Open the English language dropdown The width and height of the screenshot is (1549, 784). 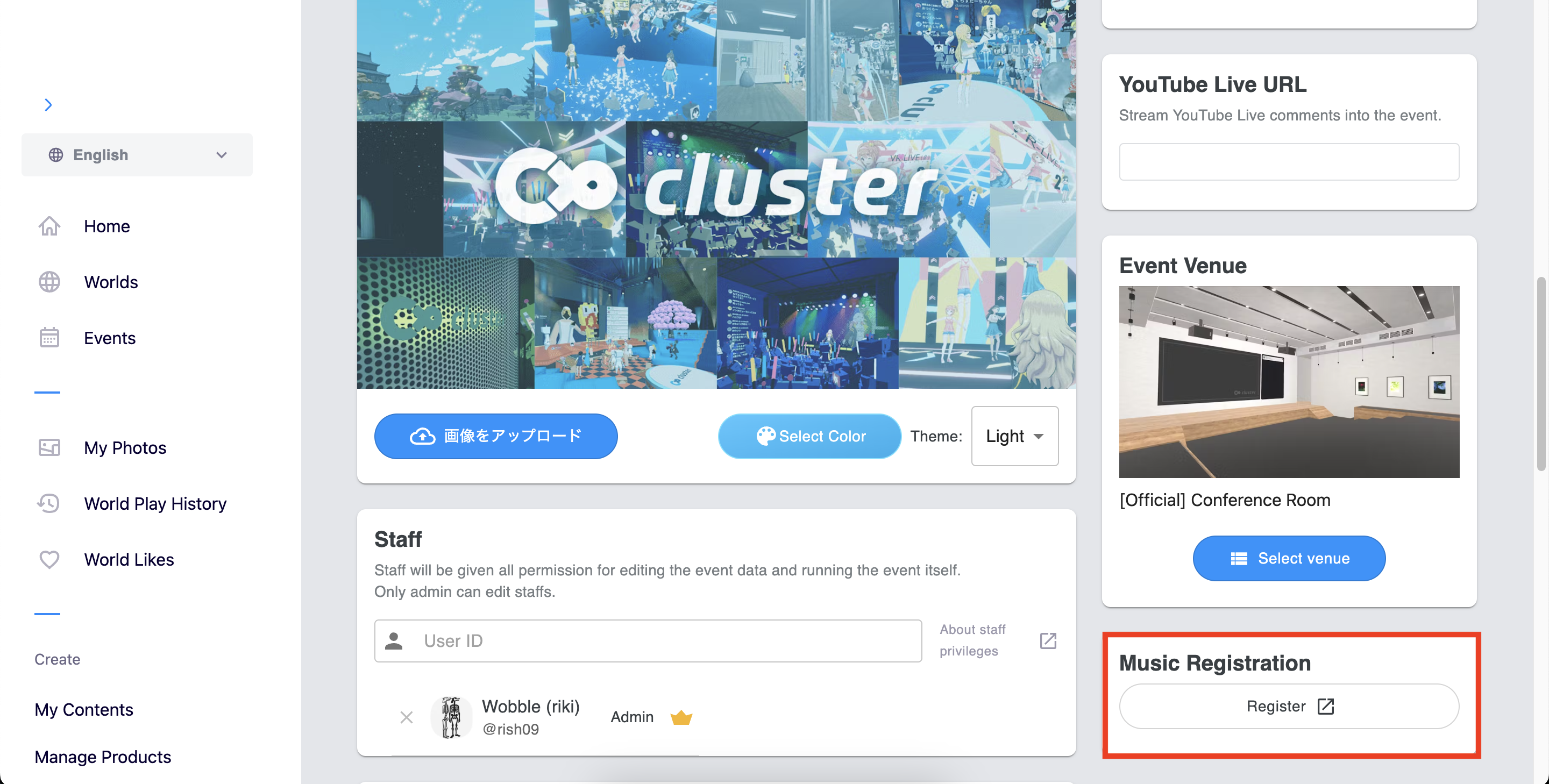coord(137,154)
